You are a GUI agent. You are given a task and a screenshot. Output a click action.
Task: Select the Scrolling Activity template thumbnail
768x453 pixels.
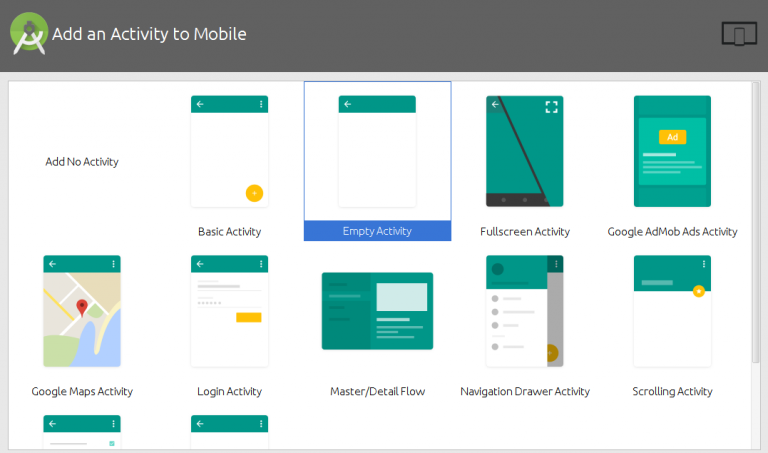coord(672,311)
